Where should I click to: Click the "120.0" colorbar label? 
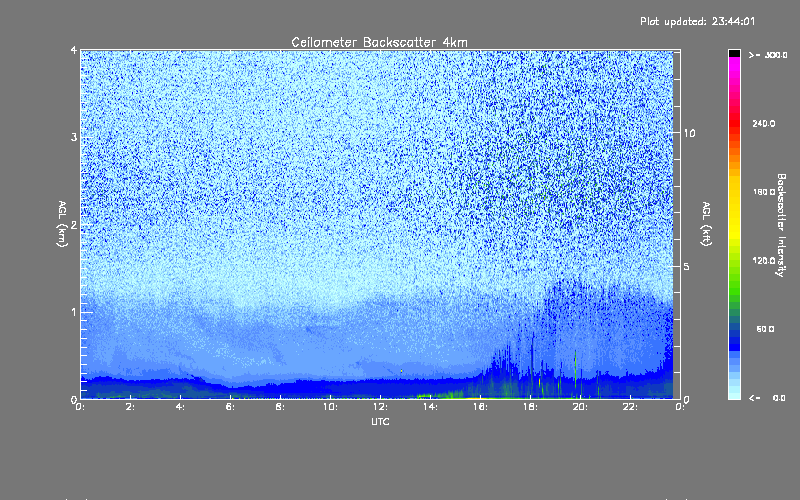pyautogui.click(x=764, y=261)
